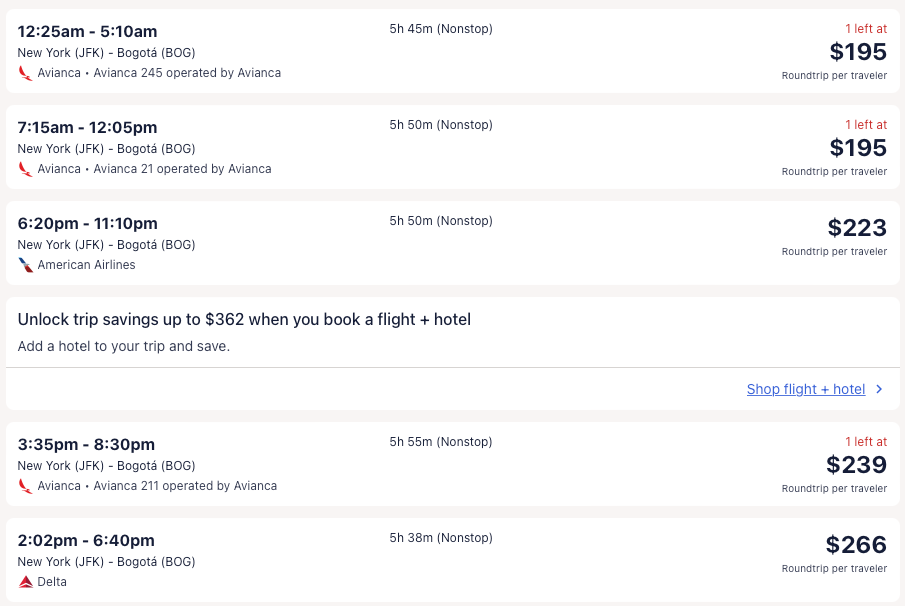
Task: Click the American Airlines logo icon
Action: click(x=26, y=265)
